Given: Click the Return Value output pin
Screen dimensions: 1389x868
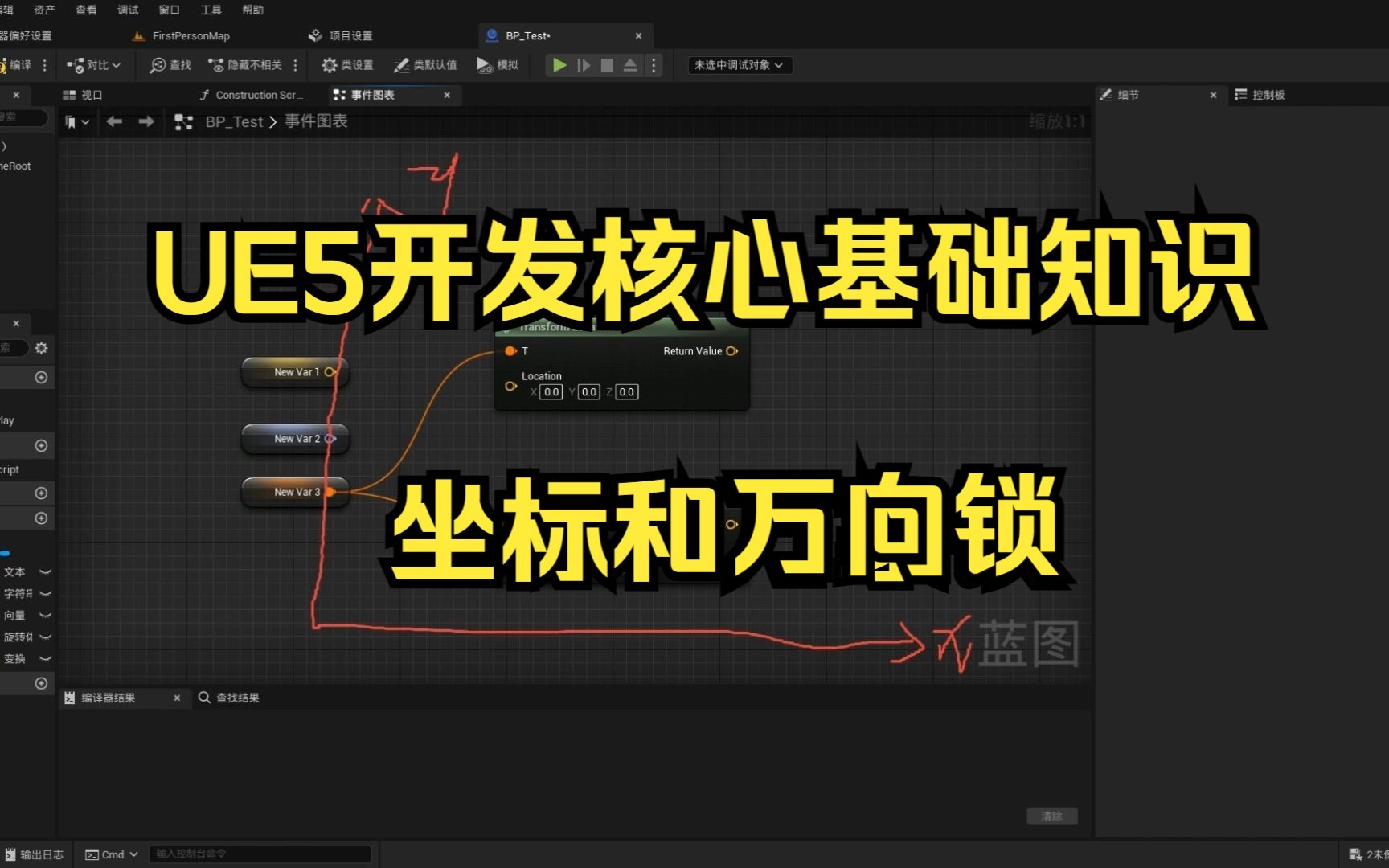Looking at the screenshot, I should (731, 351).
